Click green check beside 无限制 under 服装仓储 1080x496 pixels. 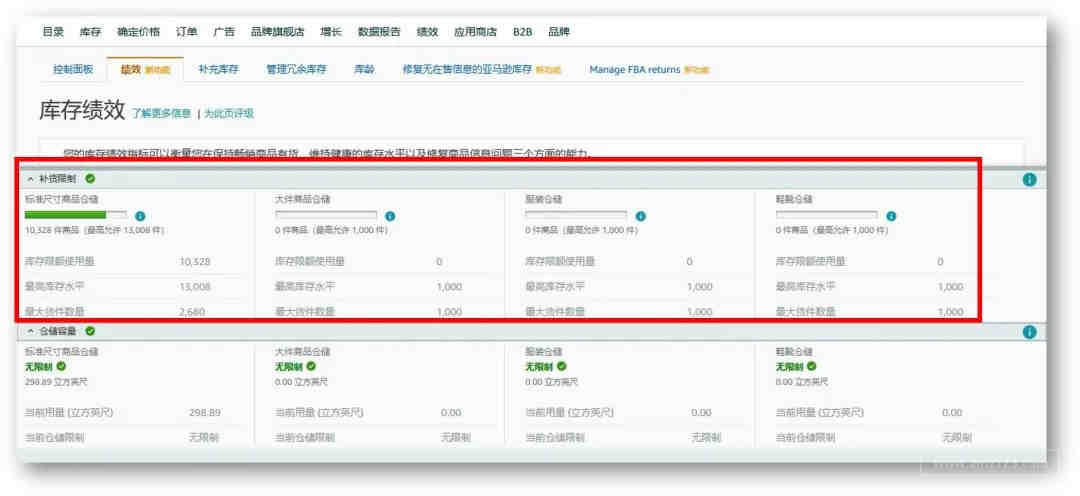pyautogui.click(x=562, y=366)
